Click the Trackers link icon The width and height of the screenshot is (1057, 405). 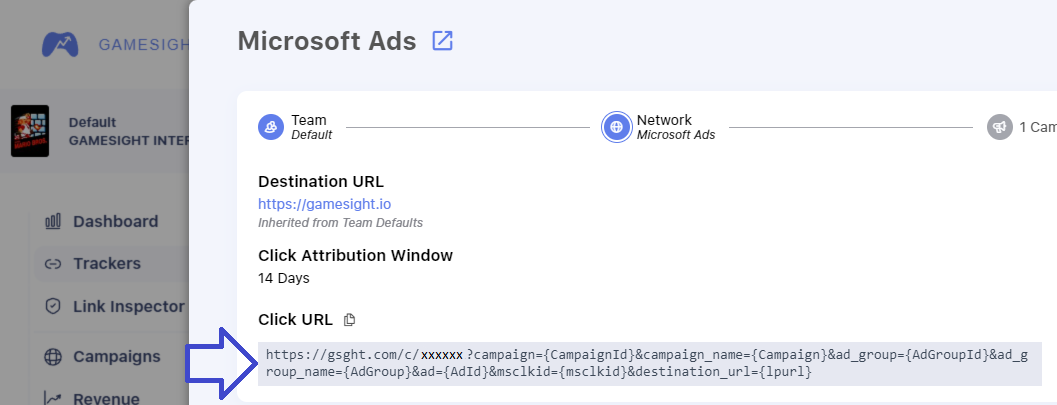tap(53, 263)
